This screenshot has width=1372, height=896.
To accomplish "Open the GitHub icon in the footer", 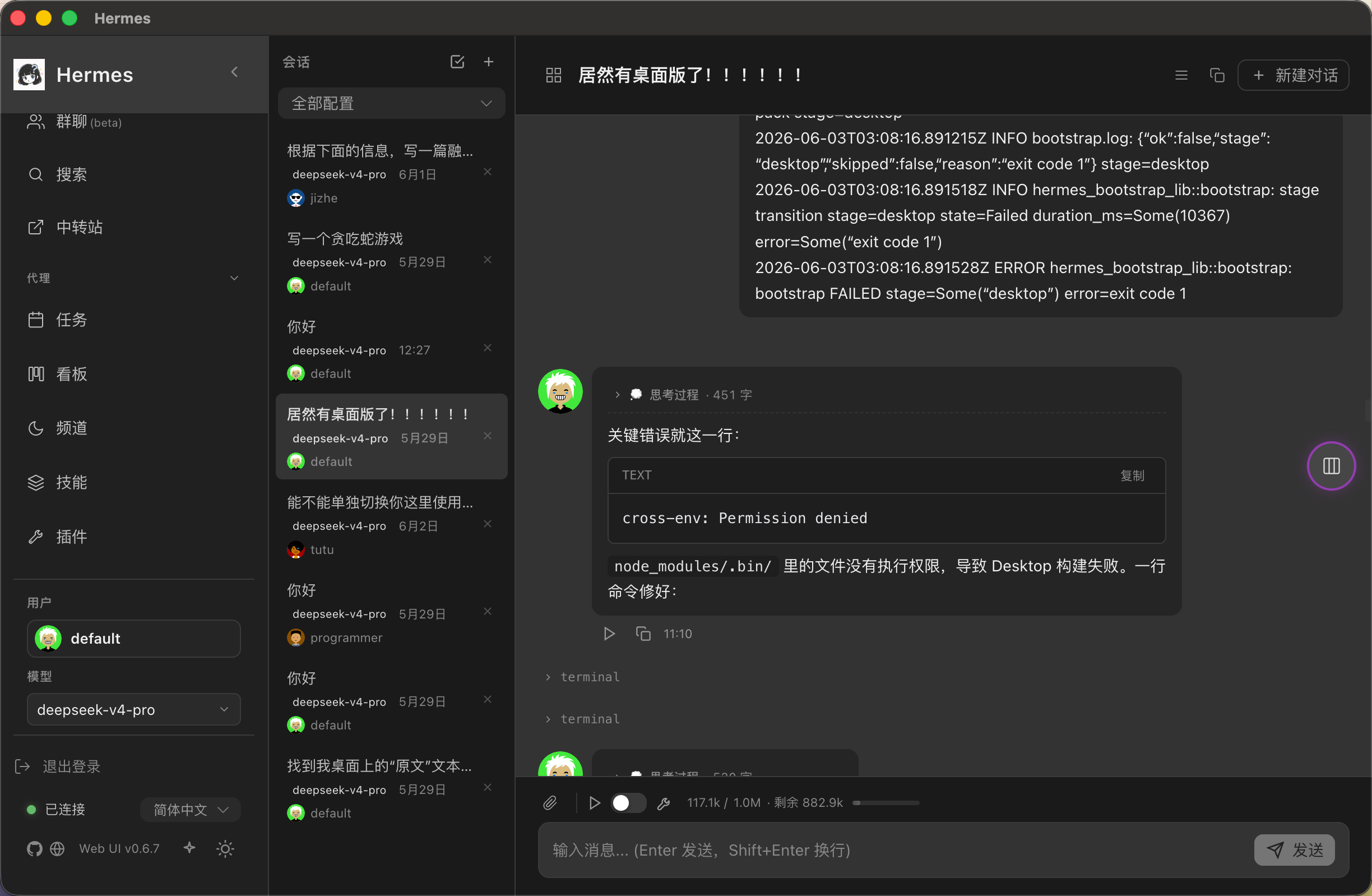I will [35, 849].
